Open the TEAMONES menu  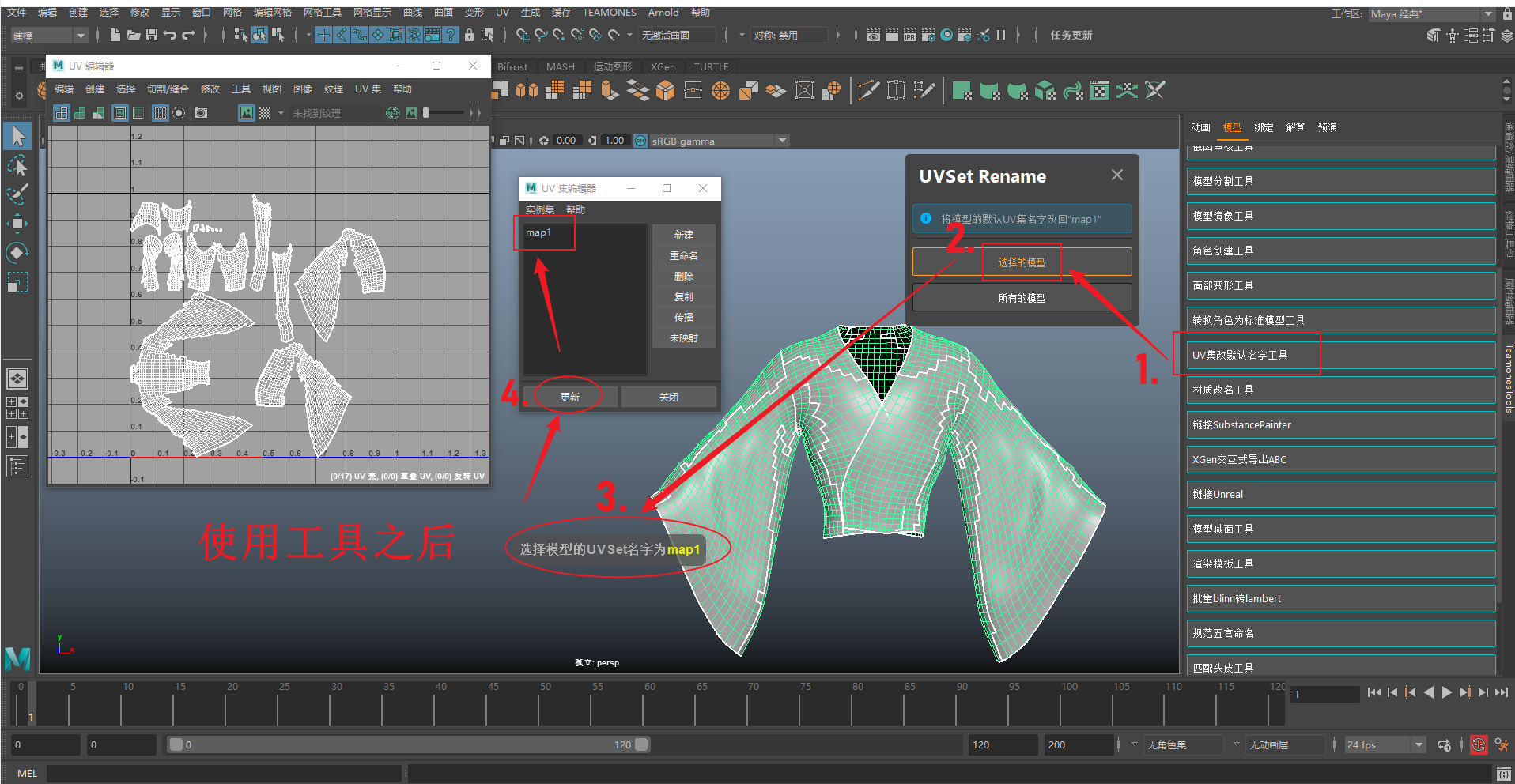(x=609, y=13)
